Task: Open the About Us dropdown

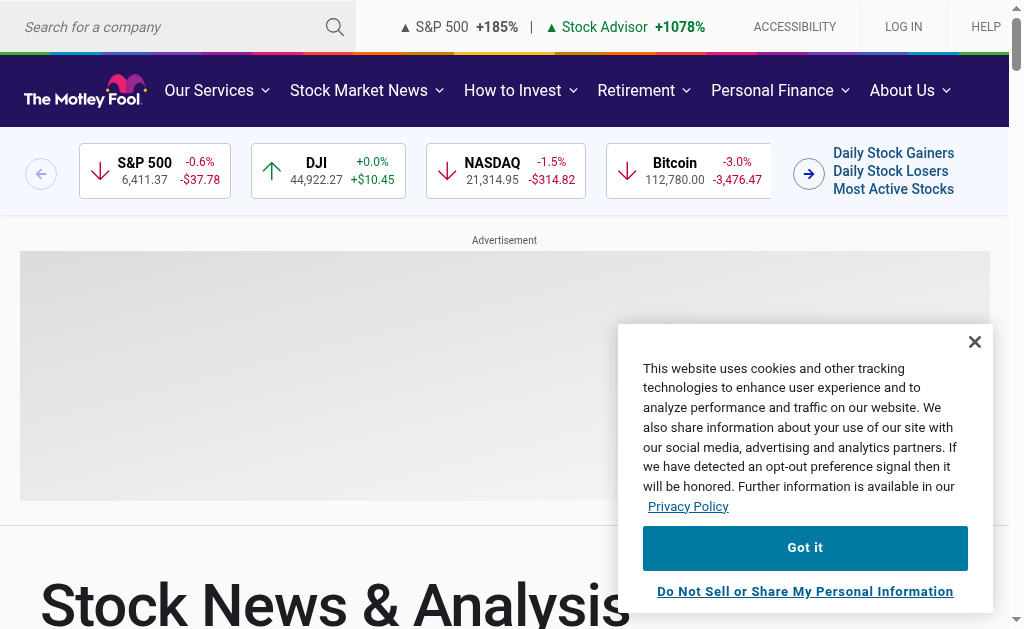Action: [910, 90]
